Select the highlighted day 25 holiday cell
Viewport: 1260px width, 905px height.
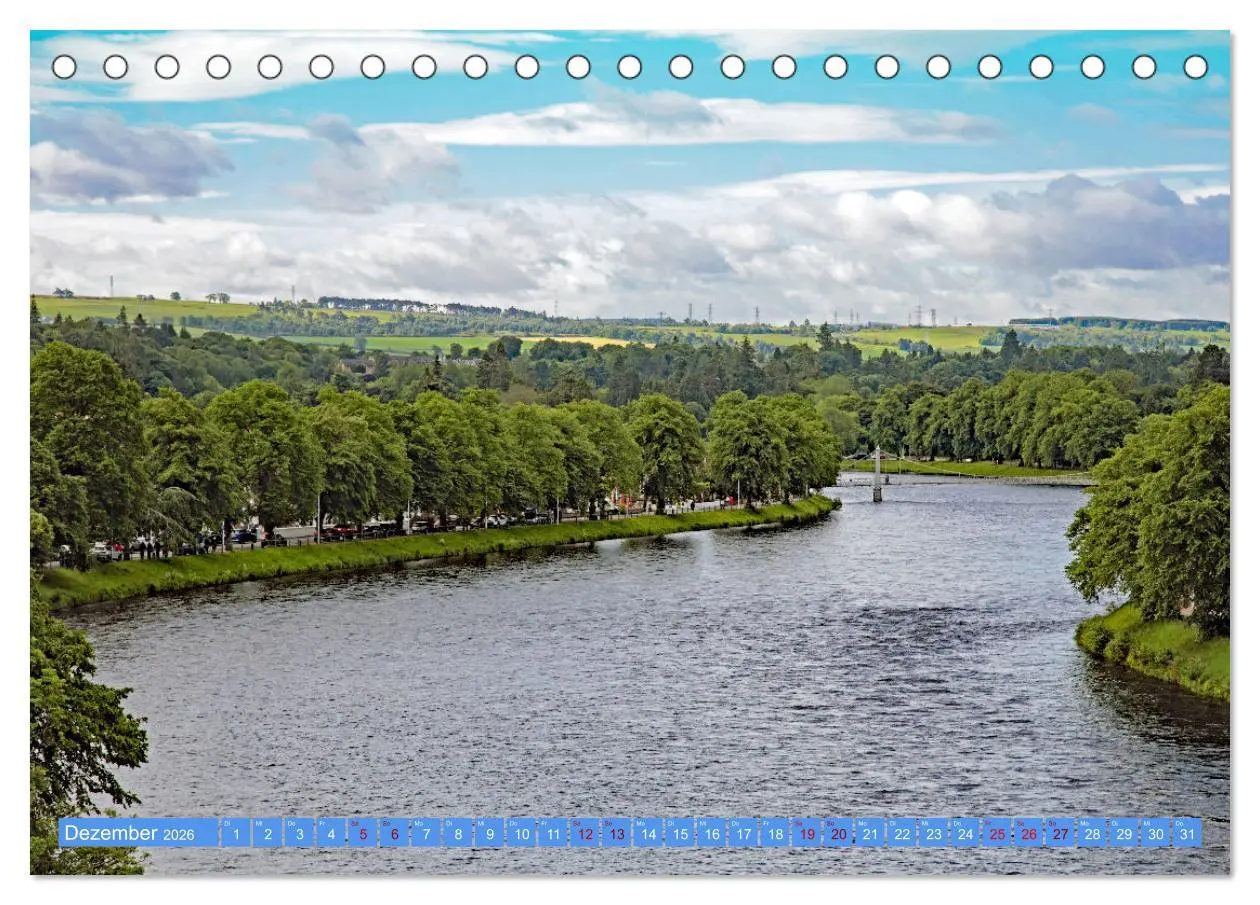998,833
